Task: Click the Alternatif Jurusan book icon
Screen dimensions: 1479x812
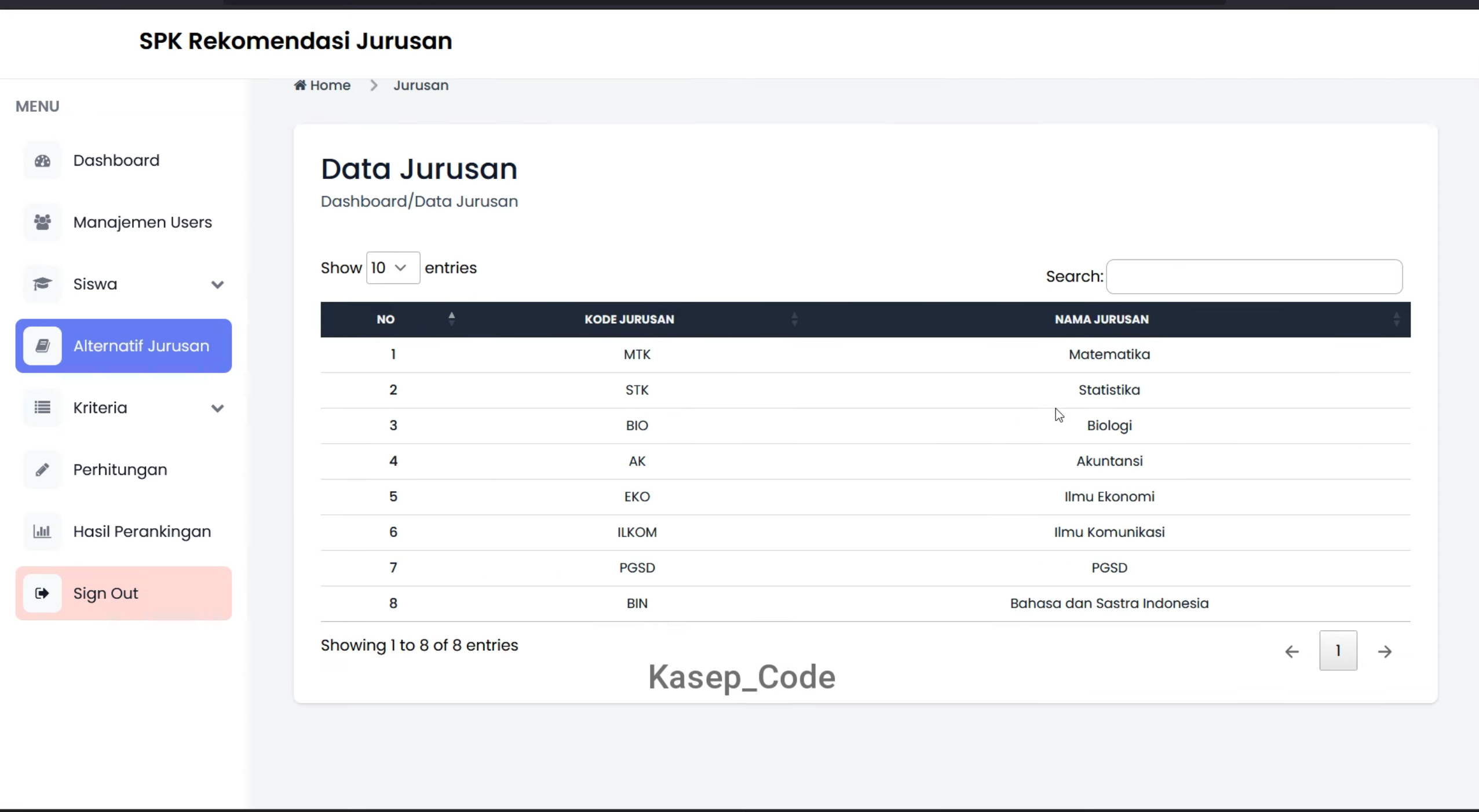Action: [42, 346]
